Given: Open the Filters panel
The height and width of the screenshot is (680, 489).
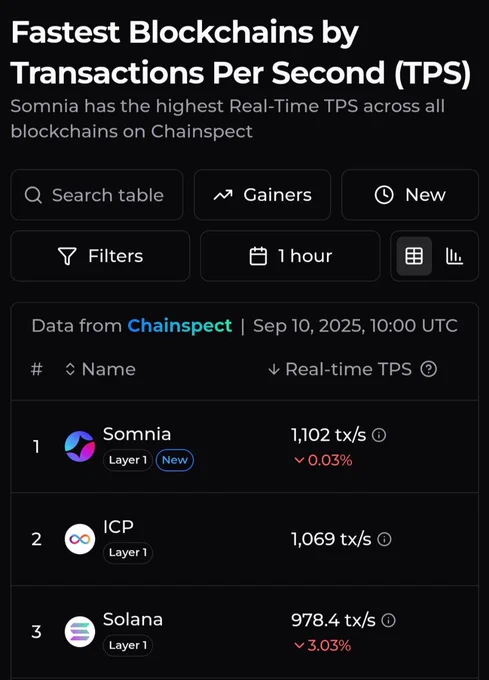Looking at the screenshot, I should coord(100,256).
